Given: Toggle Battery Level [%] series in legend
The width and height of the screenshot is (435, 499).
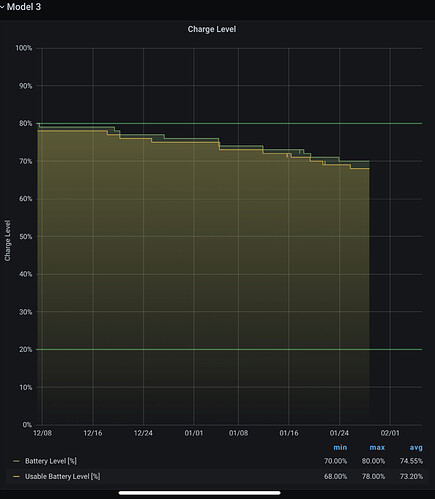Looking at the screenshot, I should (51, 461).
